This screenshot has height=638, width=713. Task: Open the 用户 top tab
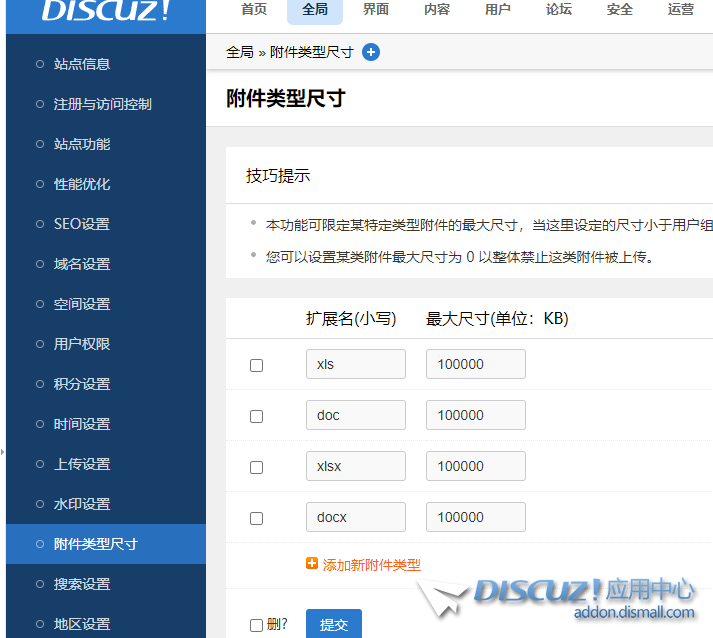[497, 10]
